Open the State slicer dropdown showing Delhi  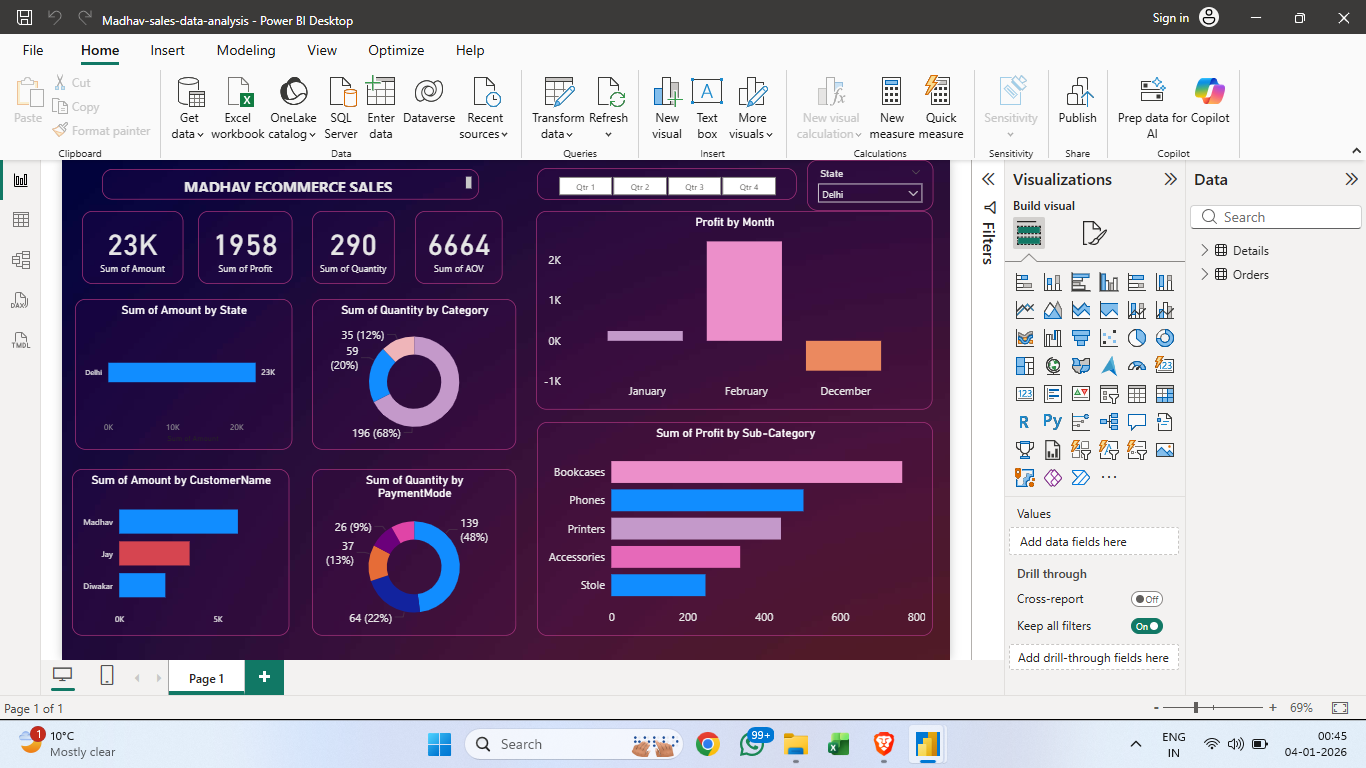tap(869, 194)
